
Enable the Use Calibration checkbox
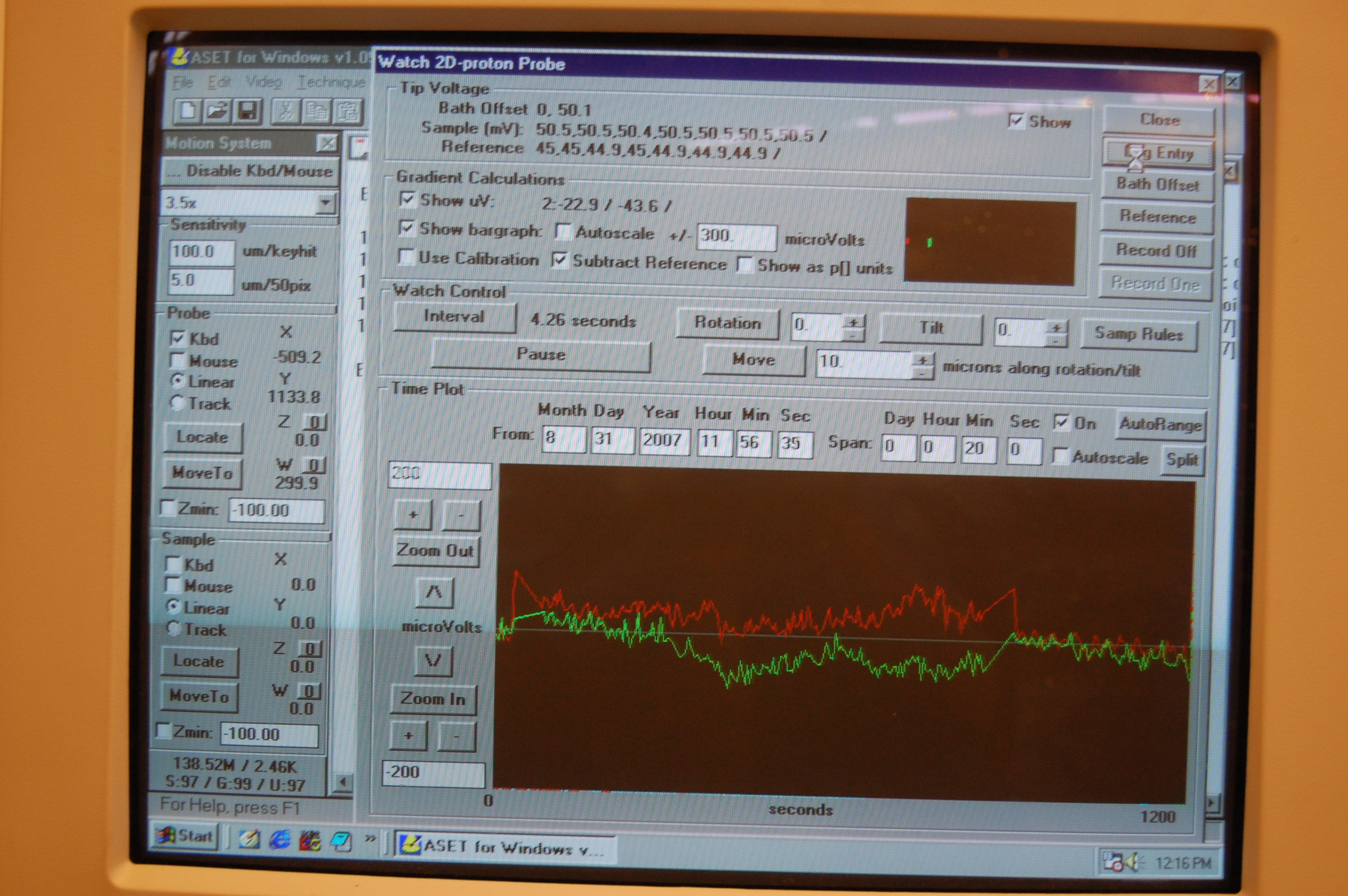coord(405,257)
